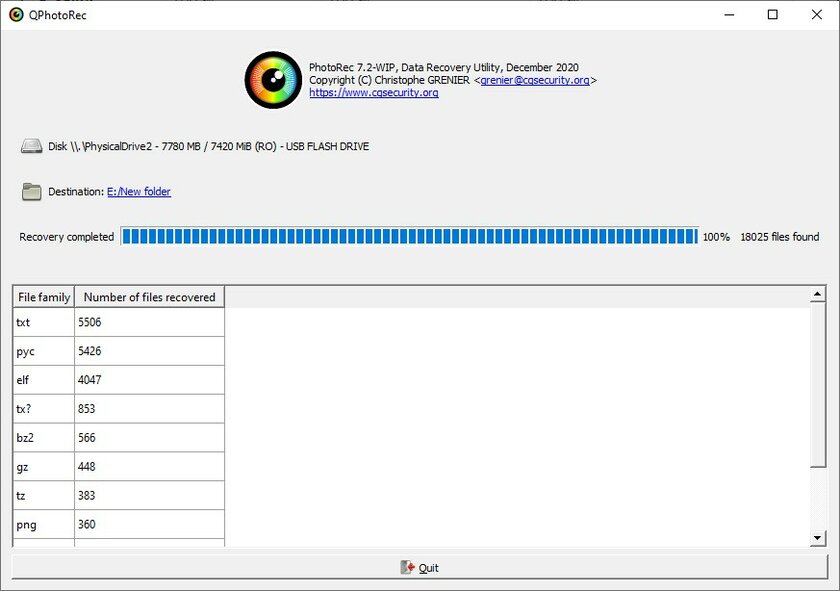
Task: Click the 18025 files found text
Action: [779, 237]
